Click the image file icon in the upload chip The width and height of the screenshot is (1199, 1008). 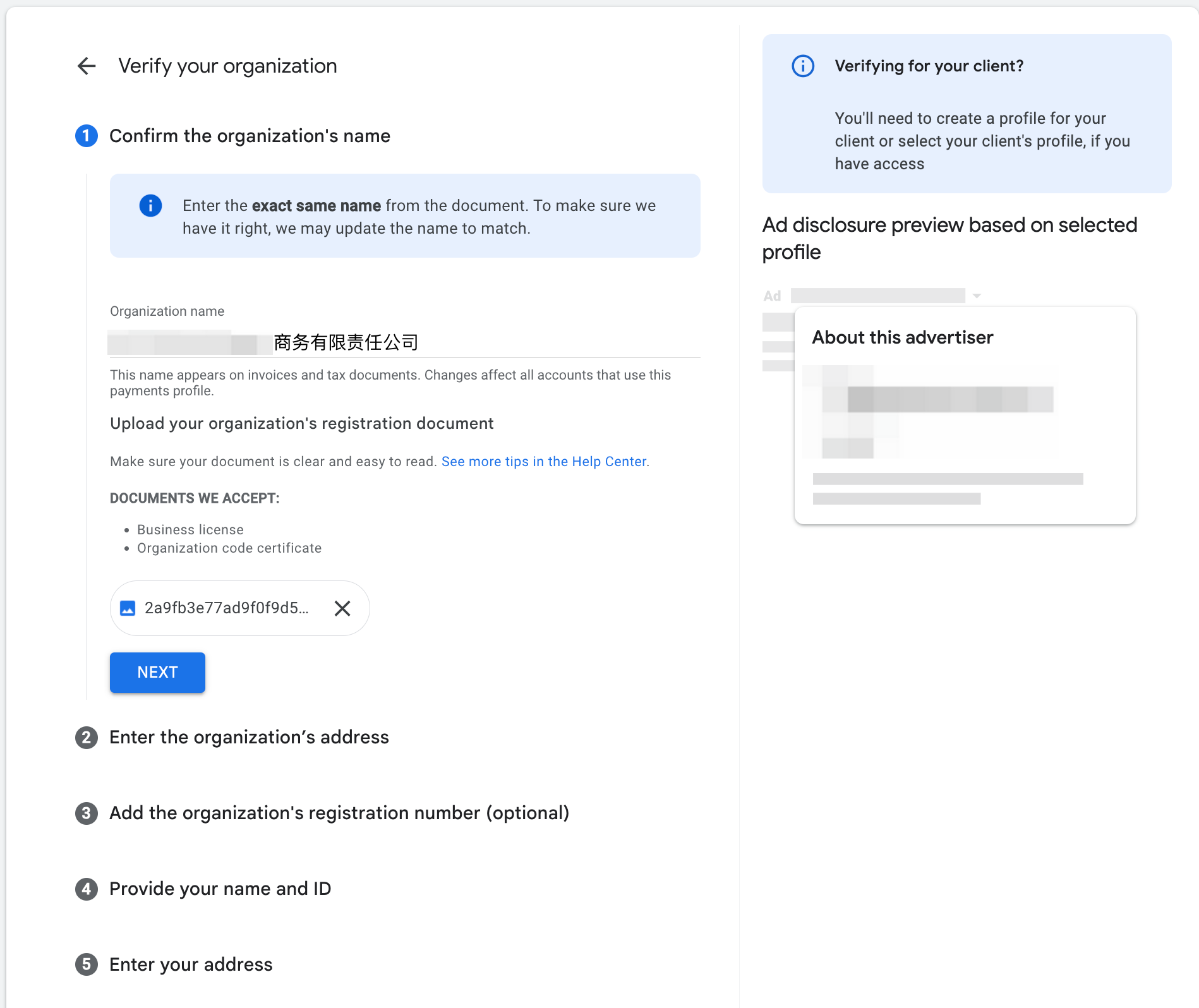point(128,608)
